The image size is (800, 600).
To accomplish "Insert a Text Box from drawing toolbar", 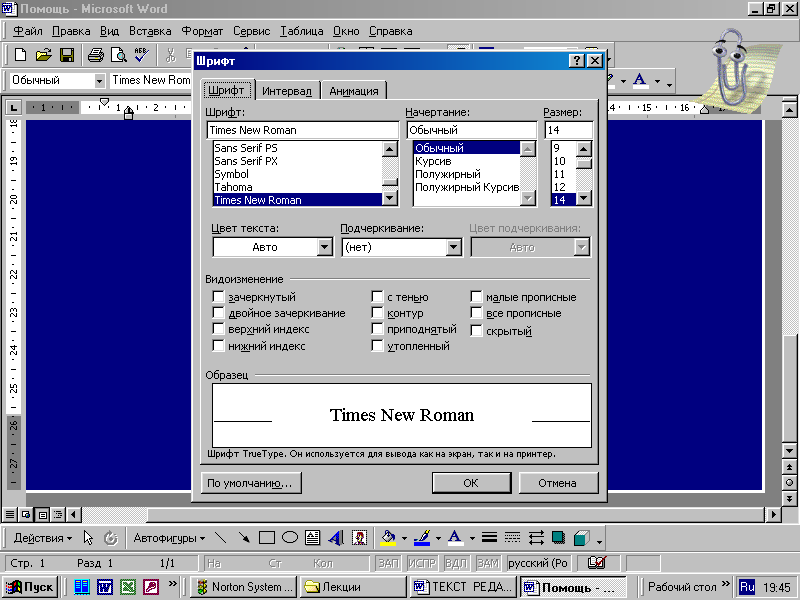I will 312,538.
